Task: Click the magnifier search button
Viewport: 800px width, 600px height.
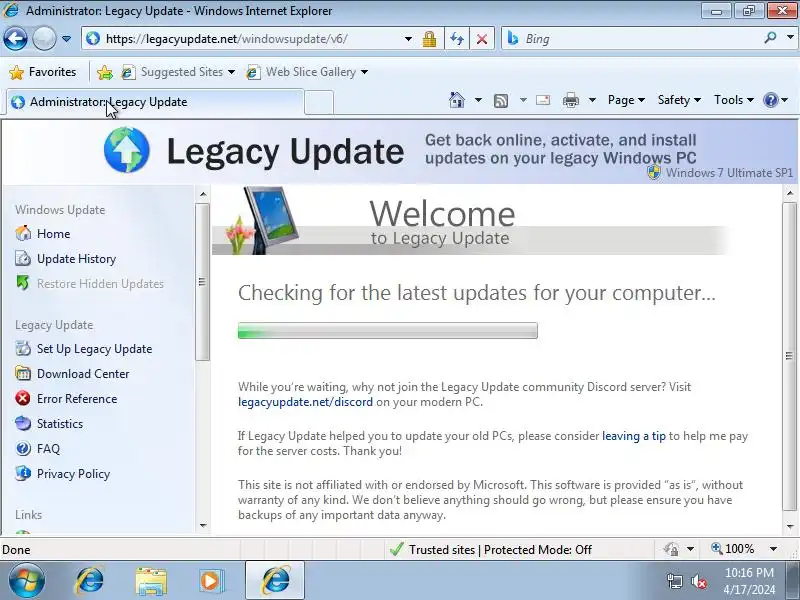Action: coord(770,38)
